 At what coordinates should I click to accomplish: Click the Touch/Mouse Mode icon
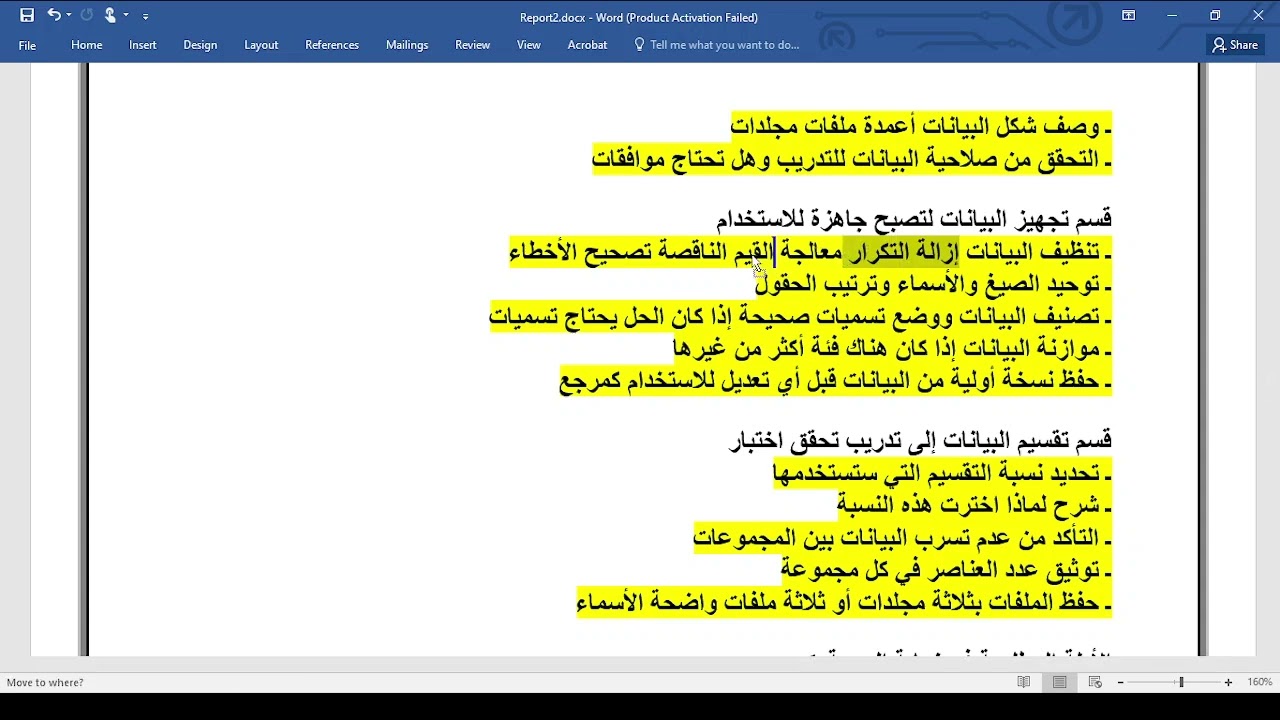coord(110,15)
